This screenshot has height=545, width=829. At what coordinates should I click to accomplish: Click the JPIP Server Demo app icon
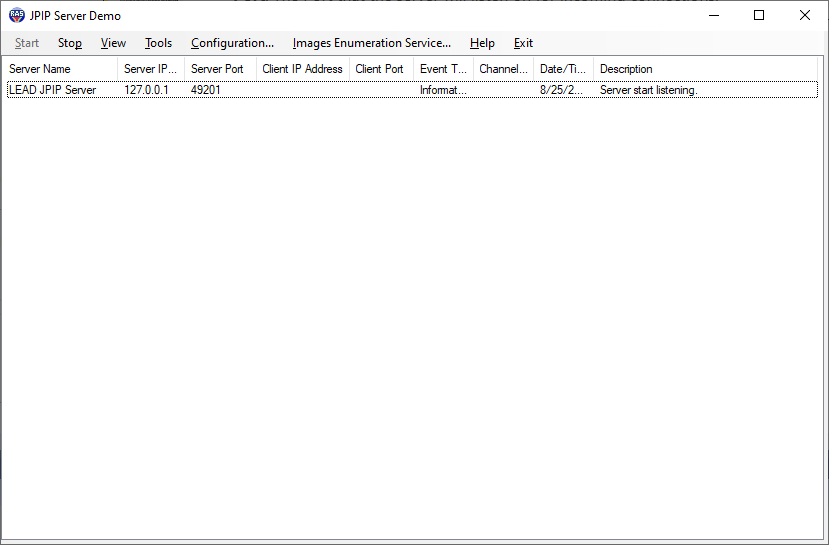pyautogui.click(x=17, y=15)
